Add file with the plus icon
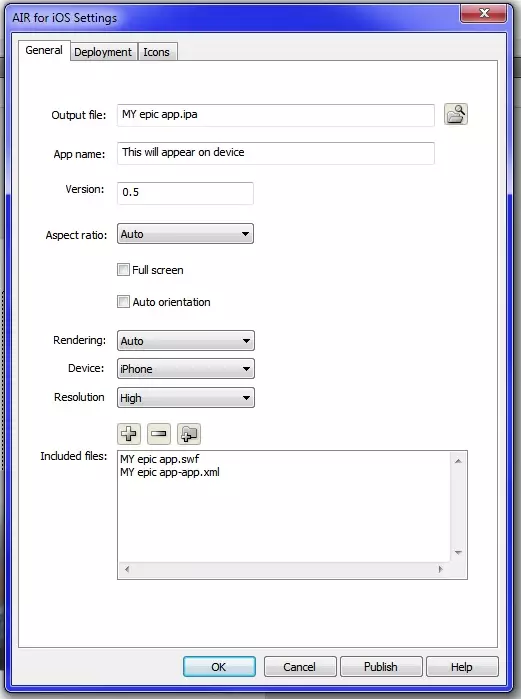The height and width of the screenshot is (699, 521). click(129, 434)
